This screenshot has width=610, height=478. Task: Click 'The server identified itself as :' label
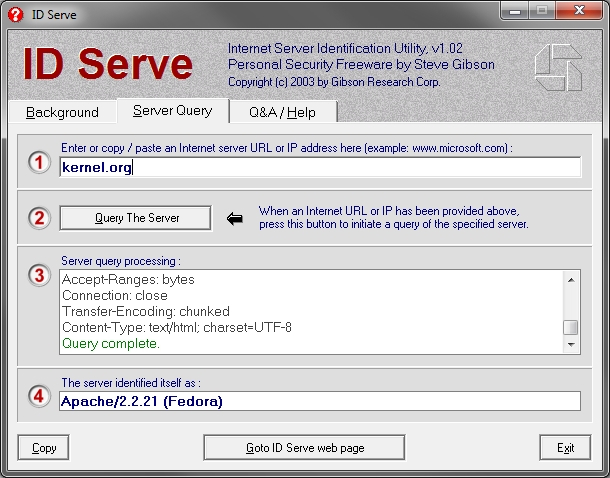pyautogui.click(x=131, y=383)
